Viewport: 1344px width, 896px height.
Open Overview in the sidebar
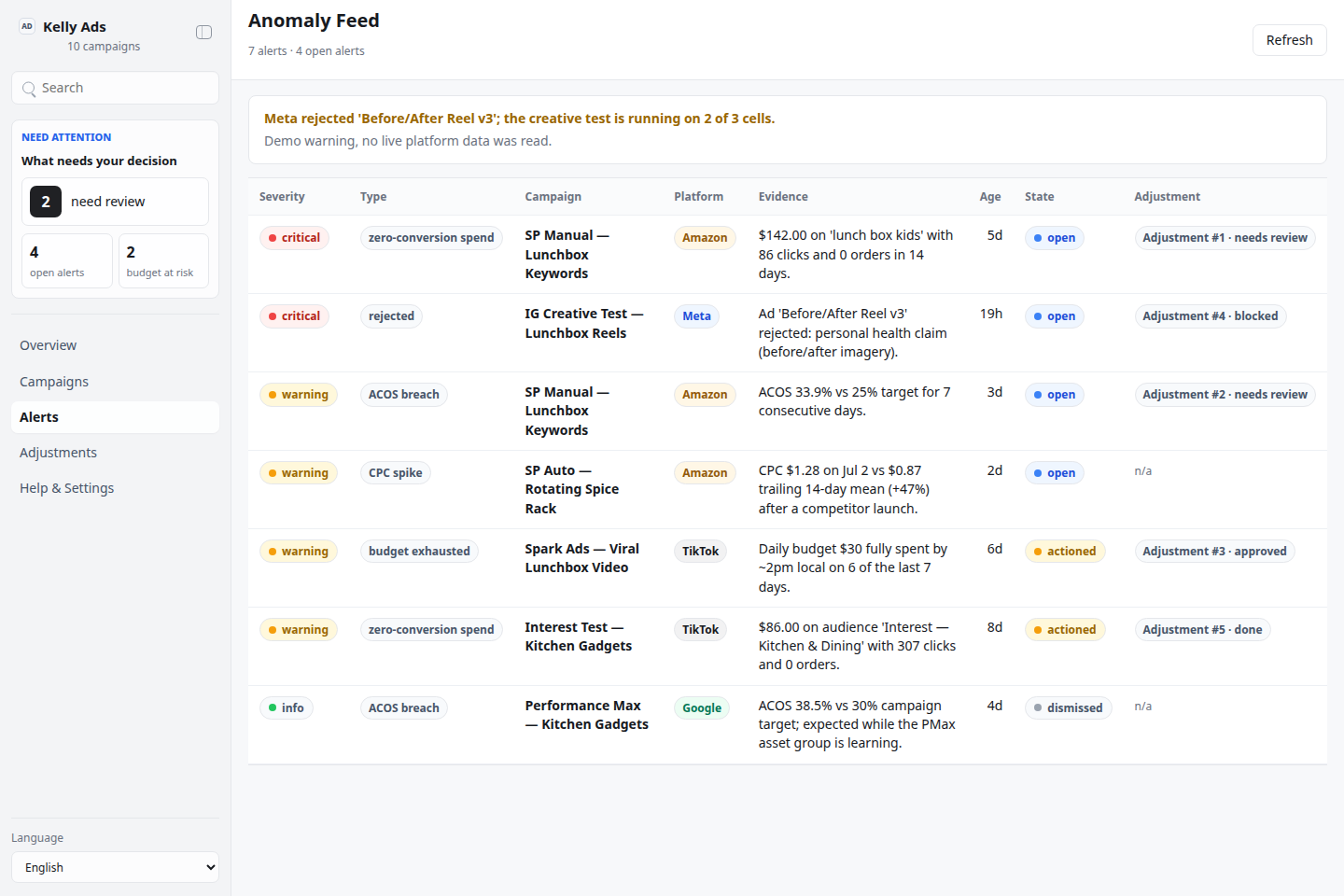(x=115, y=345)
